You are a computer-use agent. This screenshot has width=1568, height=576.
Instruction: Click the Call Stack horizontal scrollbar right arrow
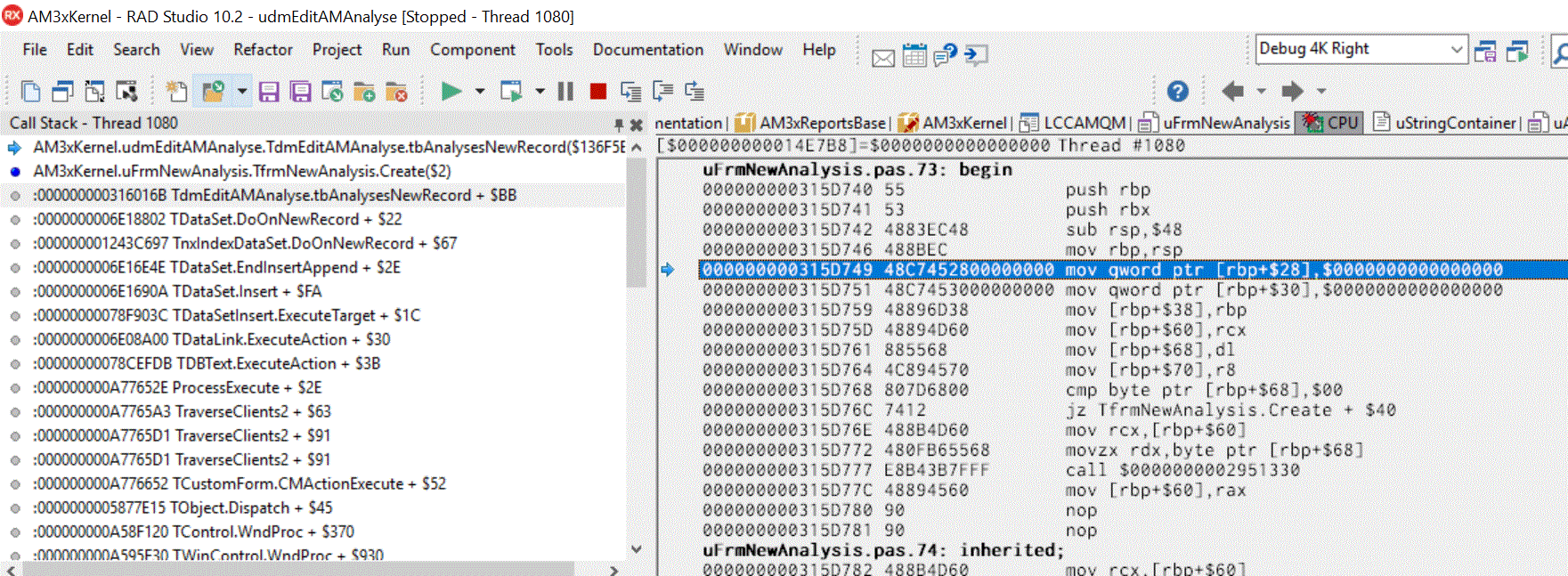pos(613,570)
